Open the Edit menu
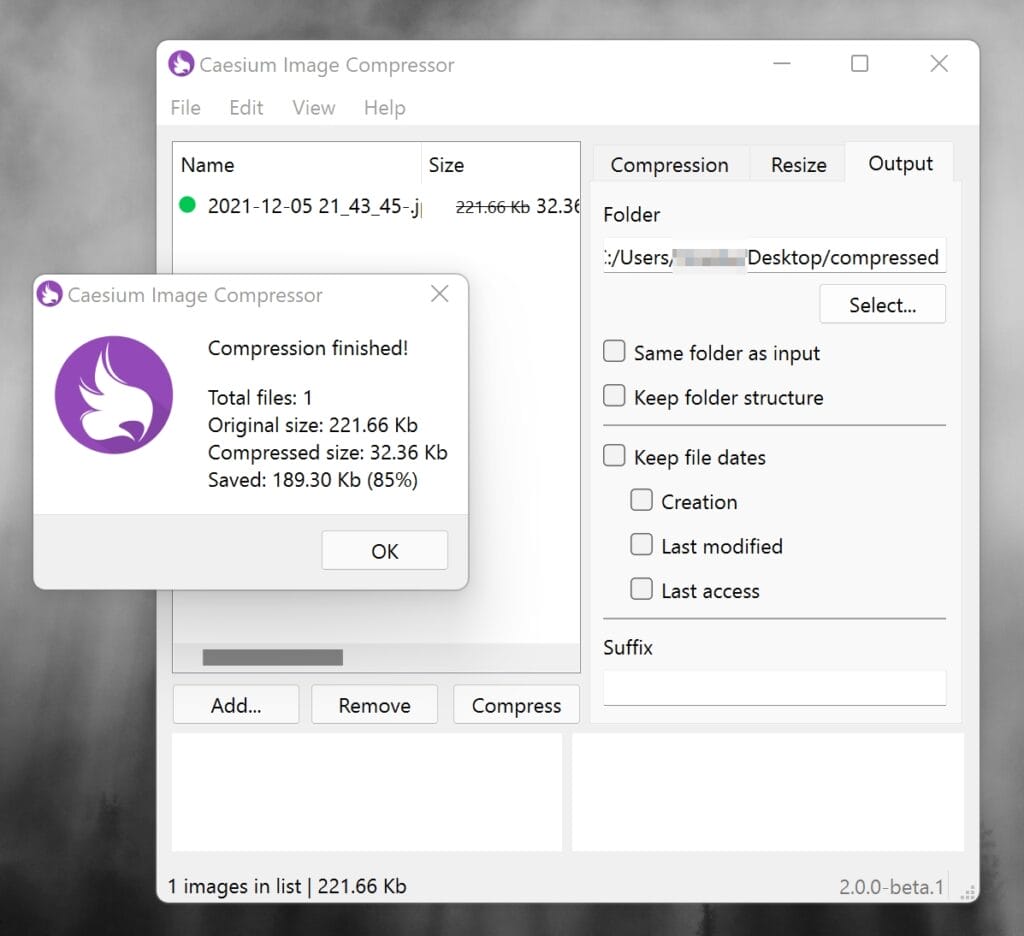This screenshot has width=1024, height=936. 246,107
